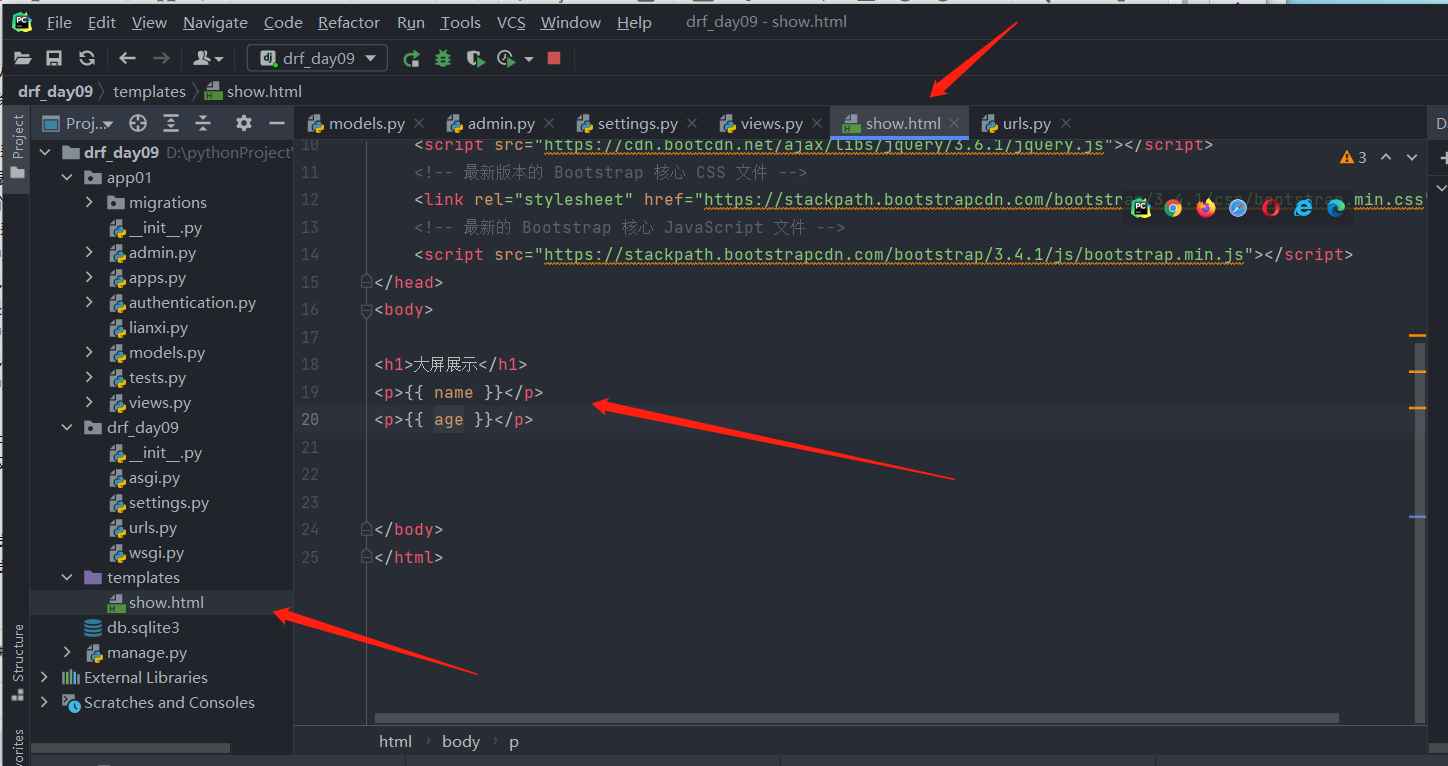Viewport: 1448px width, 766px height.
Task: Go to next highlighted error arrow
Action: tap(1412, 157)
